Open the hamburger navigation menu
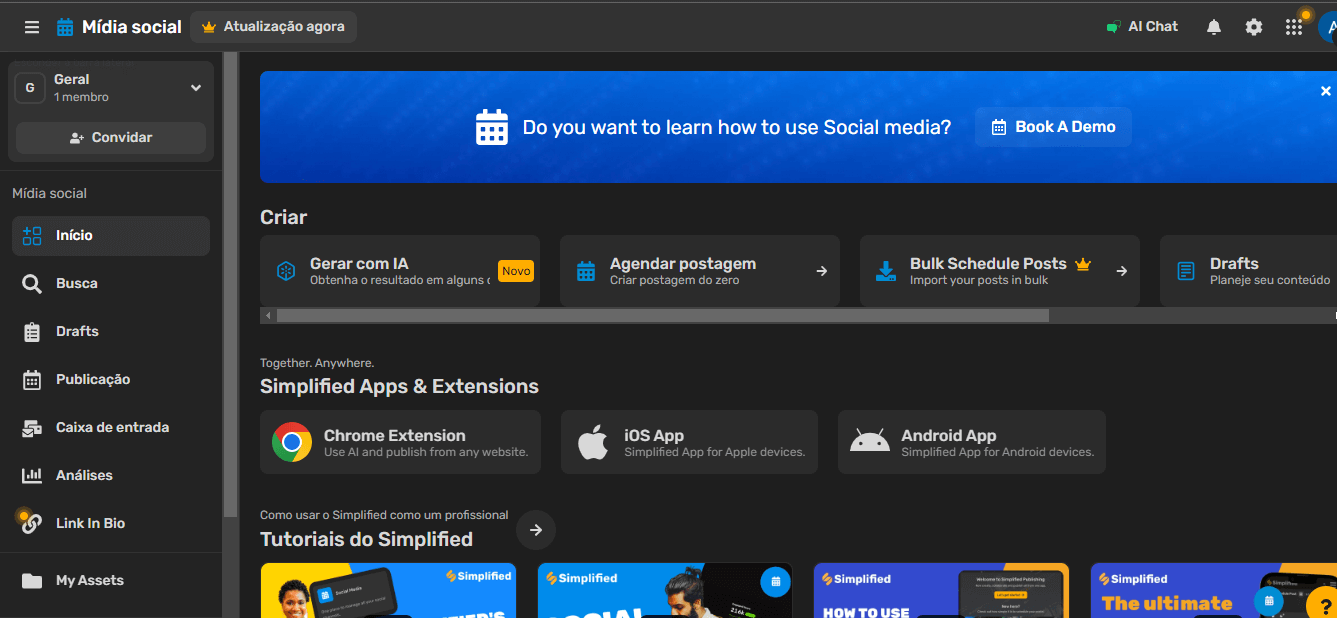The height and width of the screenshot is (618, 1337). (32, 27)
